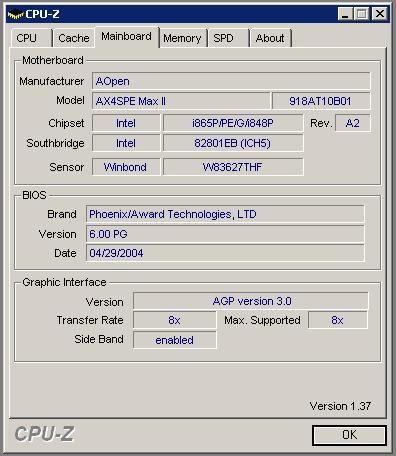The width and height of the screenshot is (396, 456).
Task: Select the sensor field W83627THF
Action: tap(233, 167)
